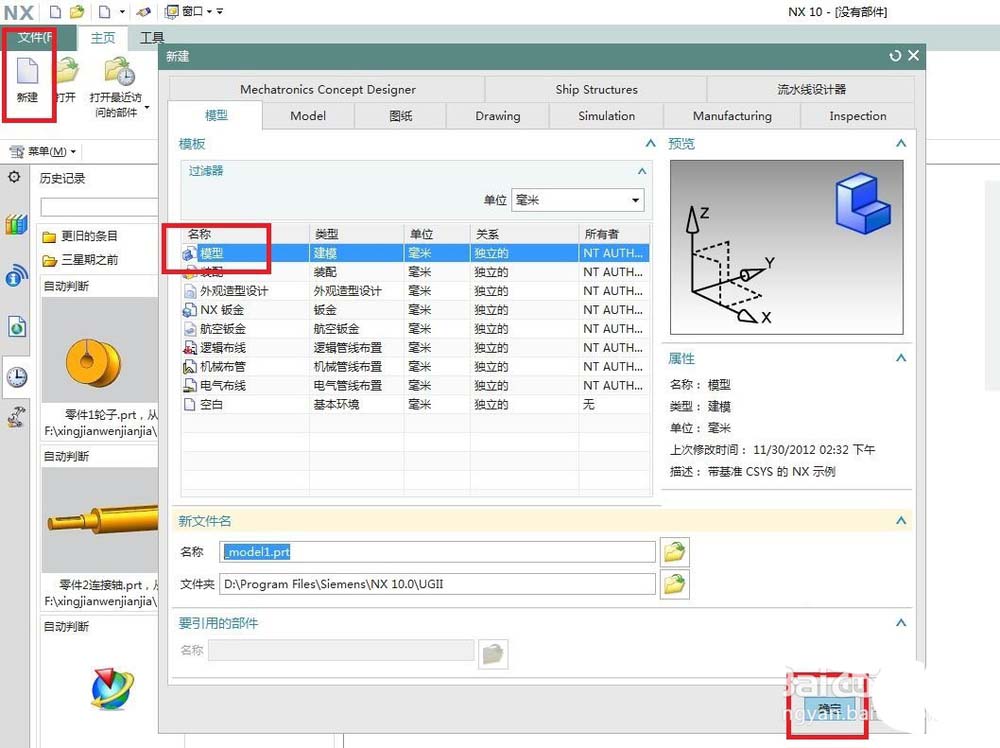Collapse the 属性 properties section
The width and height of the screenshot is (1000, 748).
(x=901, y=358)
